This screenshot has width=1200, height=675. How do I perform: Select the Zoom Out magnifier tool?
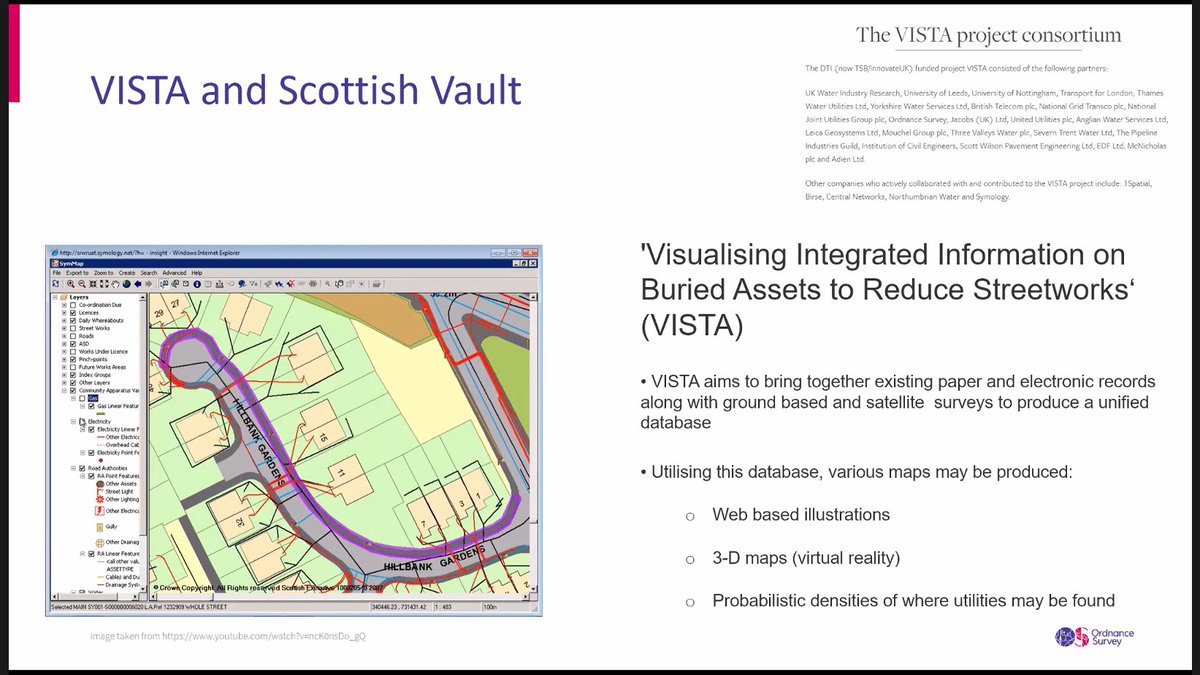pos(82,284)
